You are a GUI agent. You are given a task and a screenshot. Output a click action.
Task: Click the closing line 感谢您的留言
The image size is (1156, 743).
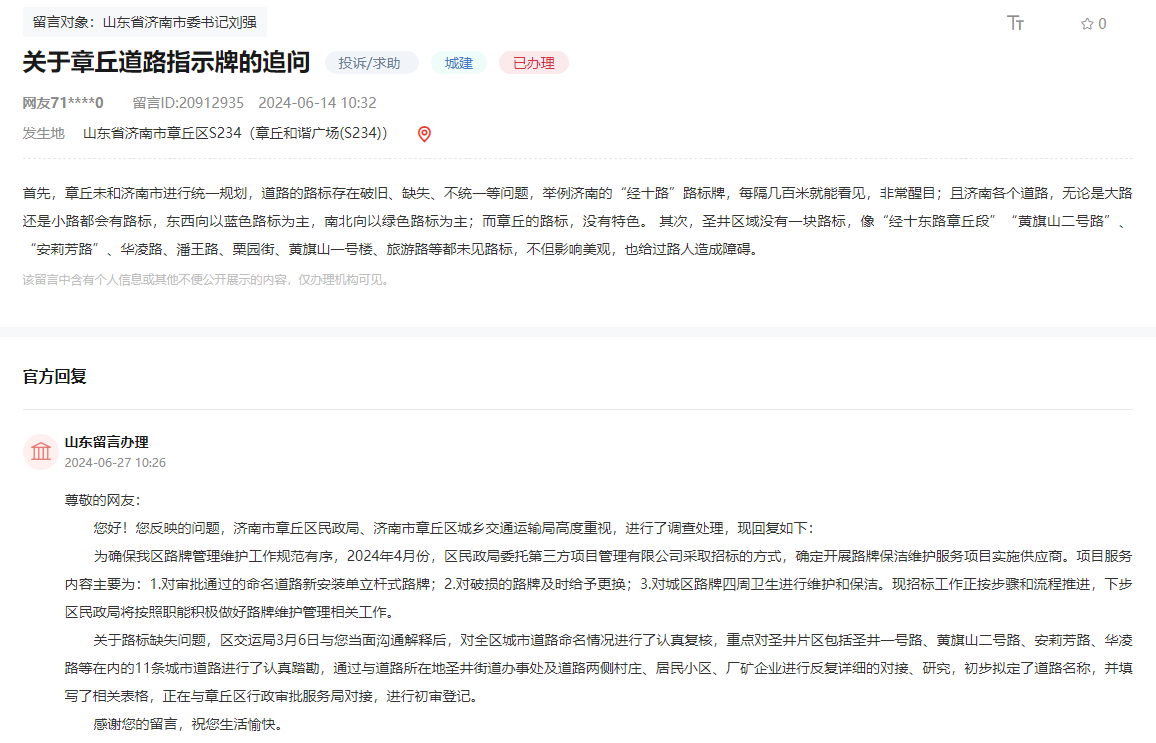pos(188,725)
